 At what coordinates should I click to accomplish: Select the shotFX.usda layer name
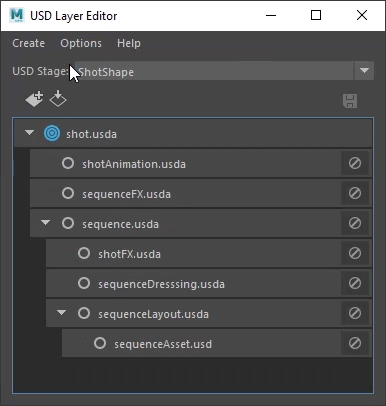129,254
